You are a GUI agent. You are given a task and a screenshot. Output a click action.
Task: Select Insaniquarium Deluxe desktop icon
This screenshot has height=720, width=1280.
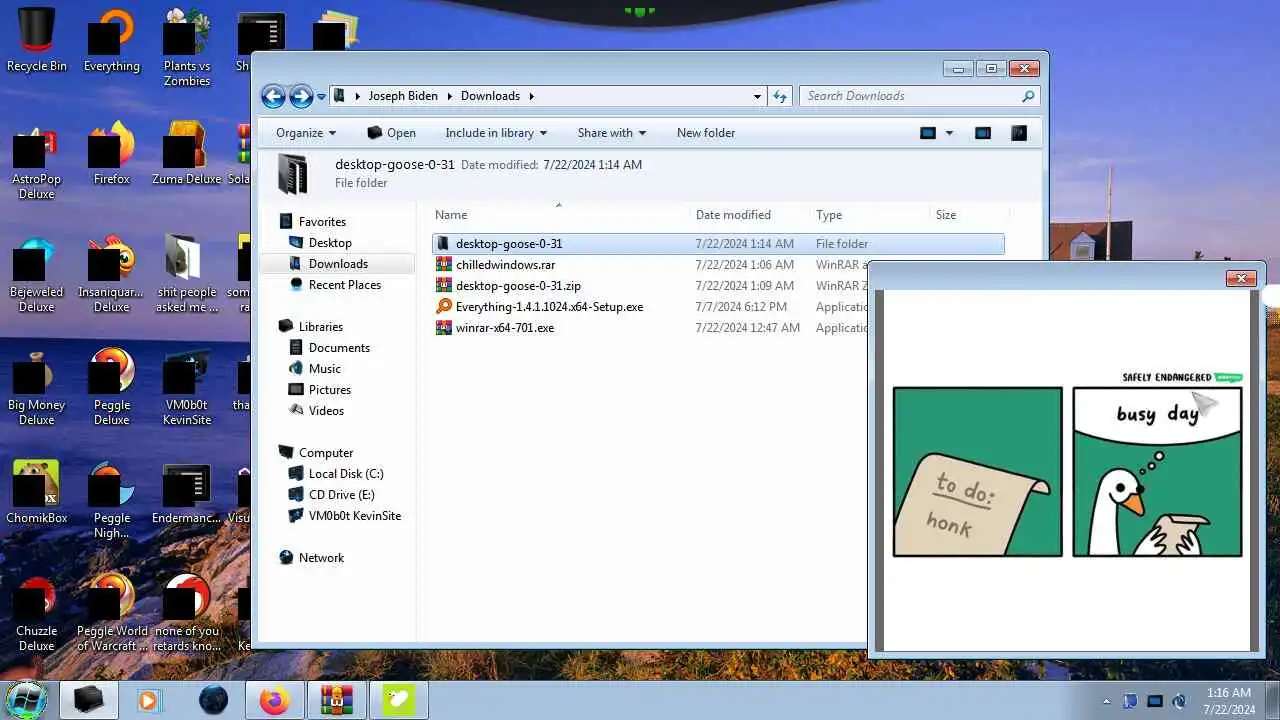click(112, 273)
